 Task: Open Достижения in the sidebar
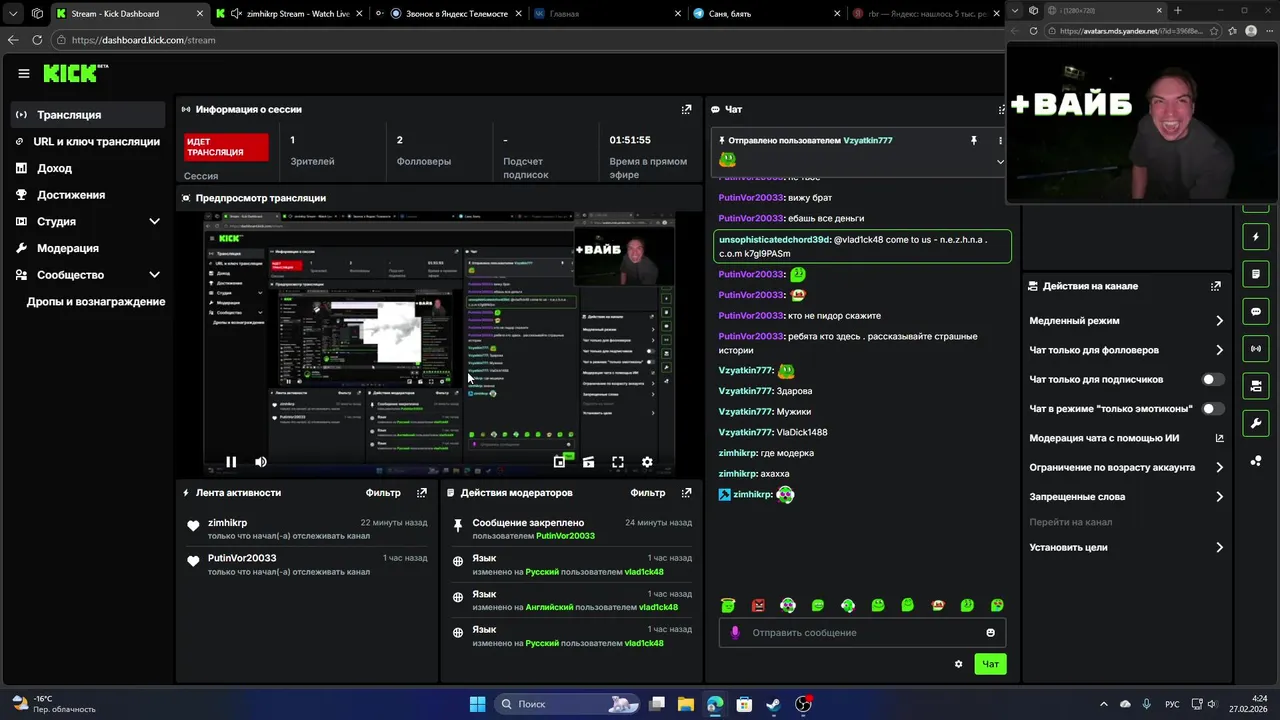tap(90, 195)
